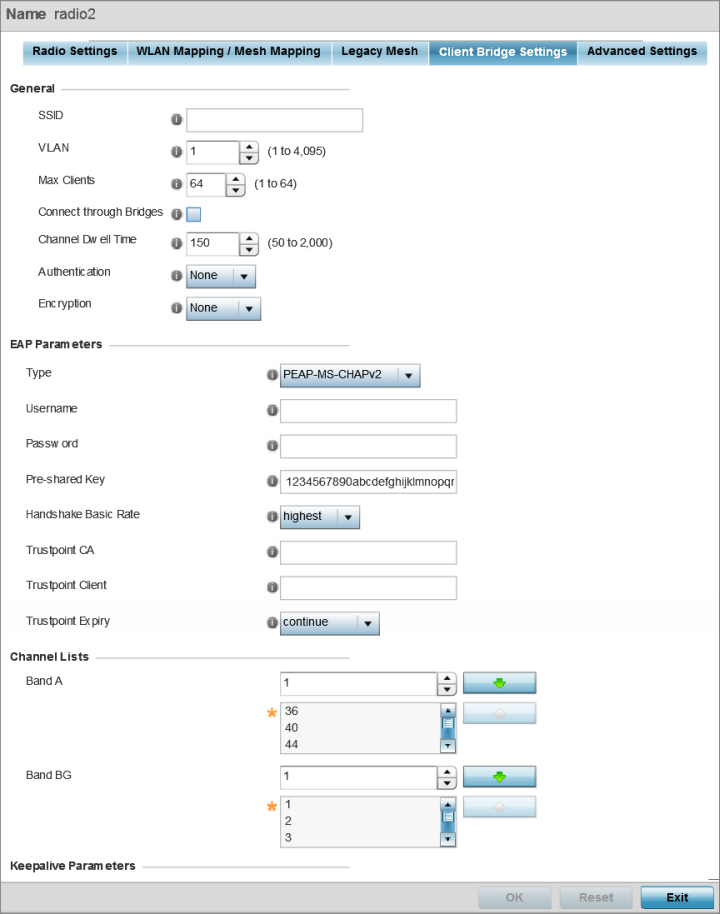
Task: Click the VLAN value field
Action: pos(213,152)
